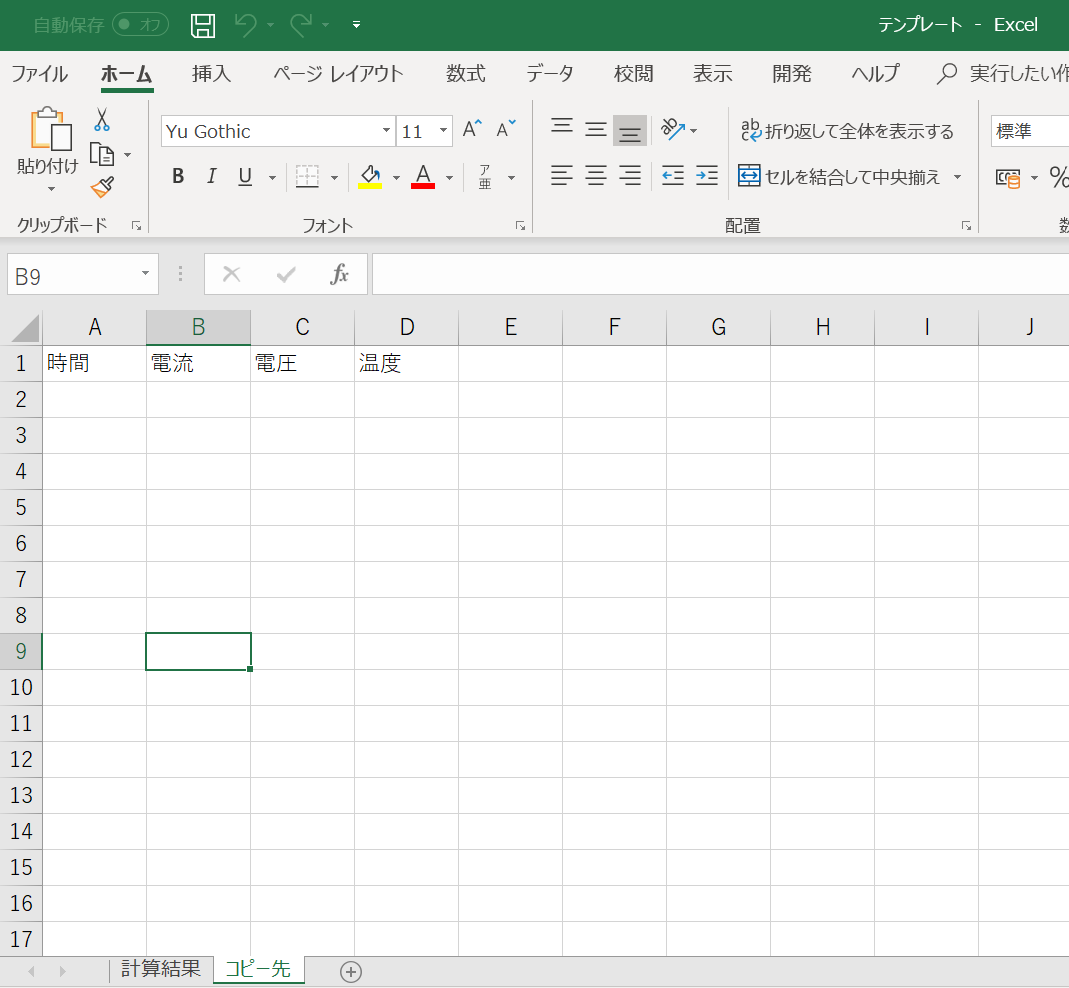Toggle bottom align for cell text

(630, 130)
